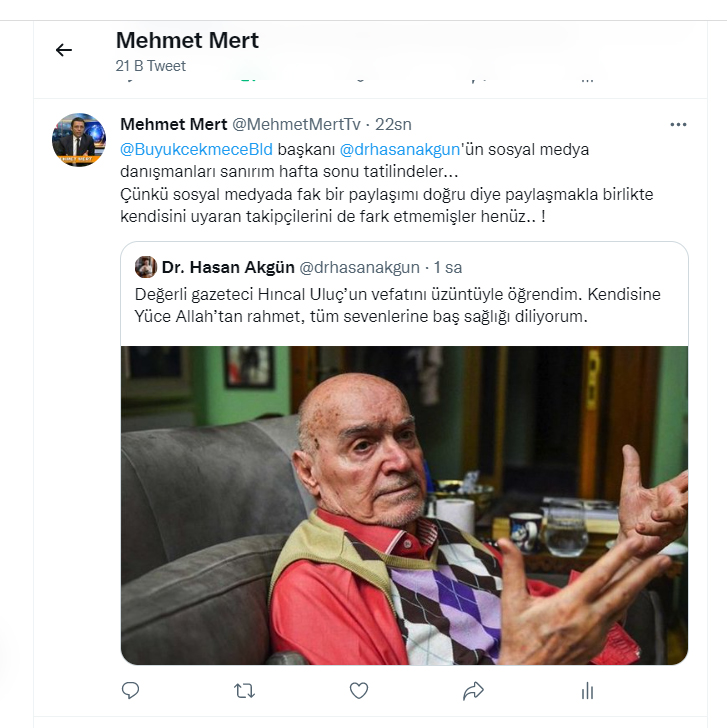Click the back arrow icon
Viewport: 727px width, 728px height.
point(64,50)
